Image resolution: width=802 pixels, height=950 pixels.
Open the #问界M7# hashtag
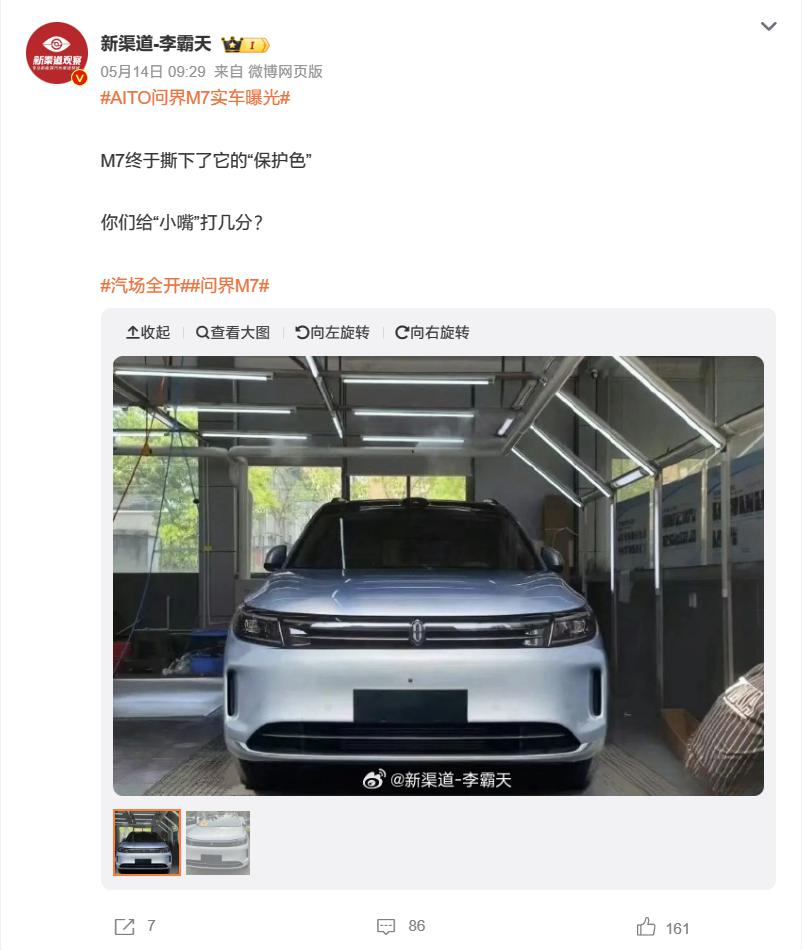click(x=227, y=285)
